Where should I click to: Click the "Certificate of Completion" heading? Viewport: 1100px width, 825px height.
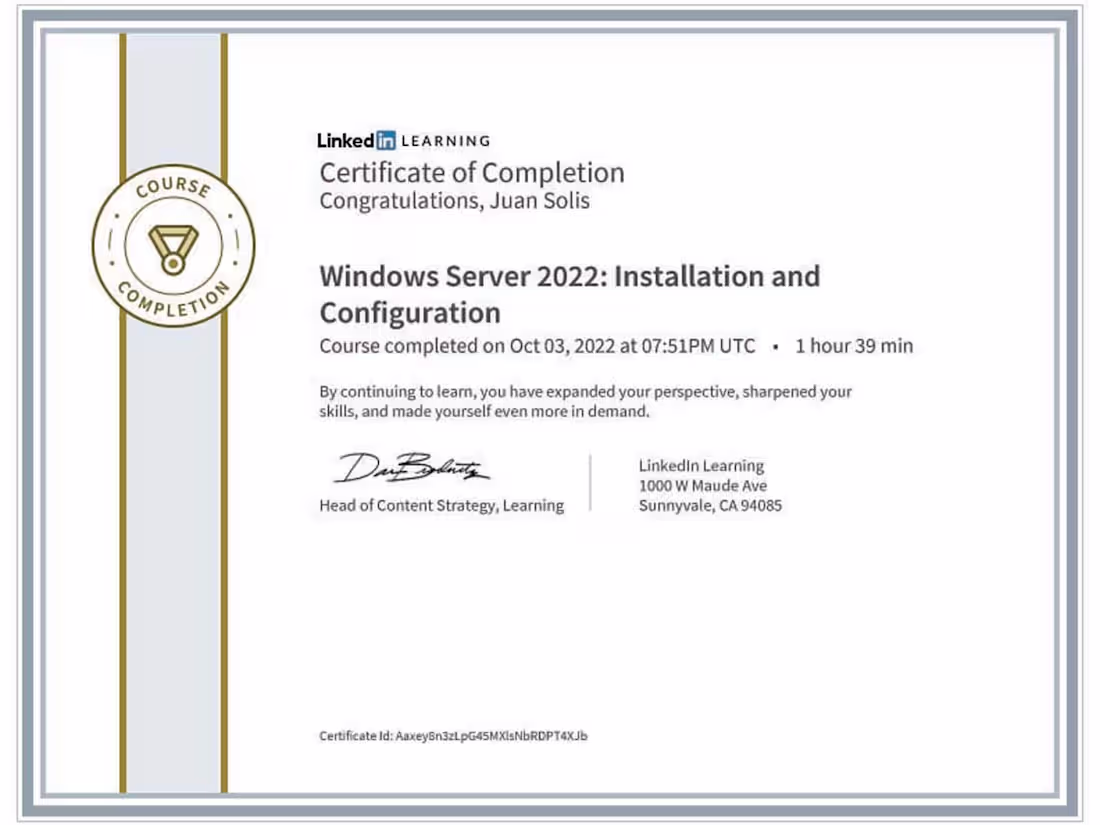[x=471, y=173]
